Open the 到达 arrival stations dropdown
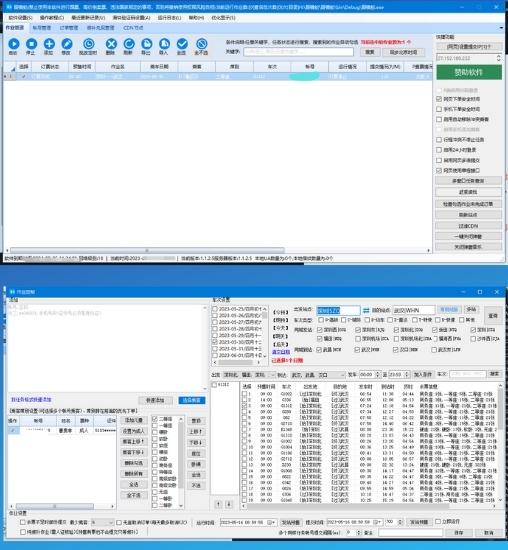 click(342, 375)
